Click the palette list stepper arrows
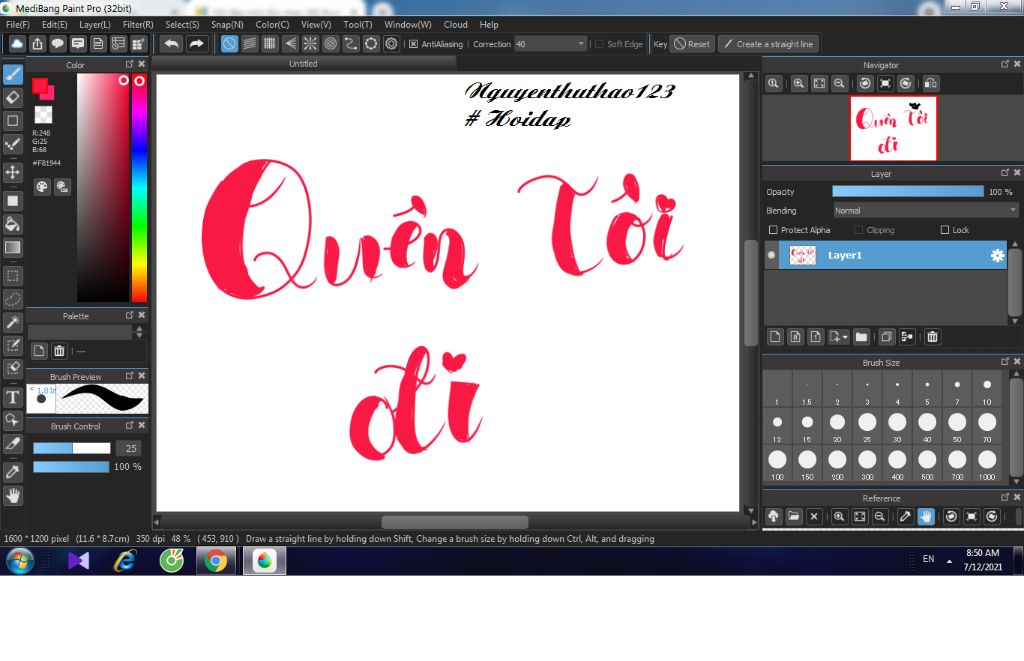 (x=139, y=332)
